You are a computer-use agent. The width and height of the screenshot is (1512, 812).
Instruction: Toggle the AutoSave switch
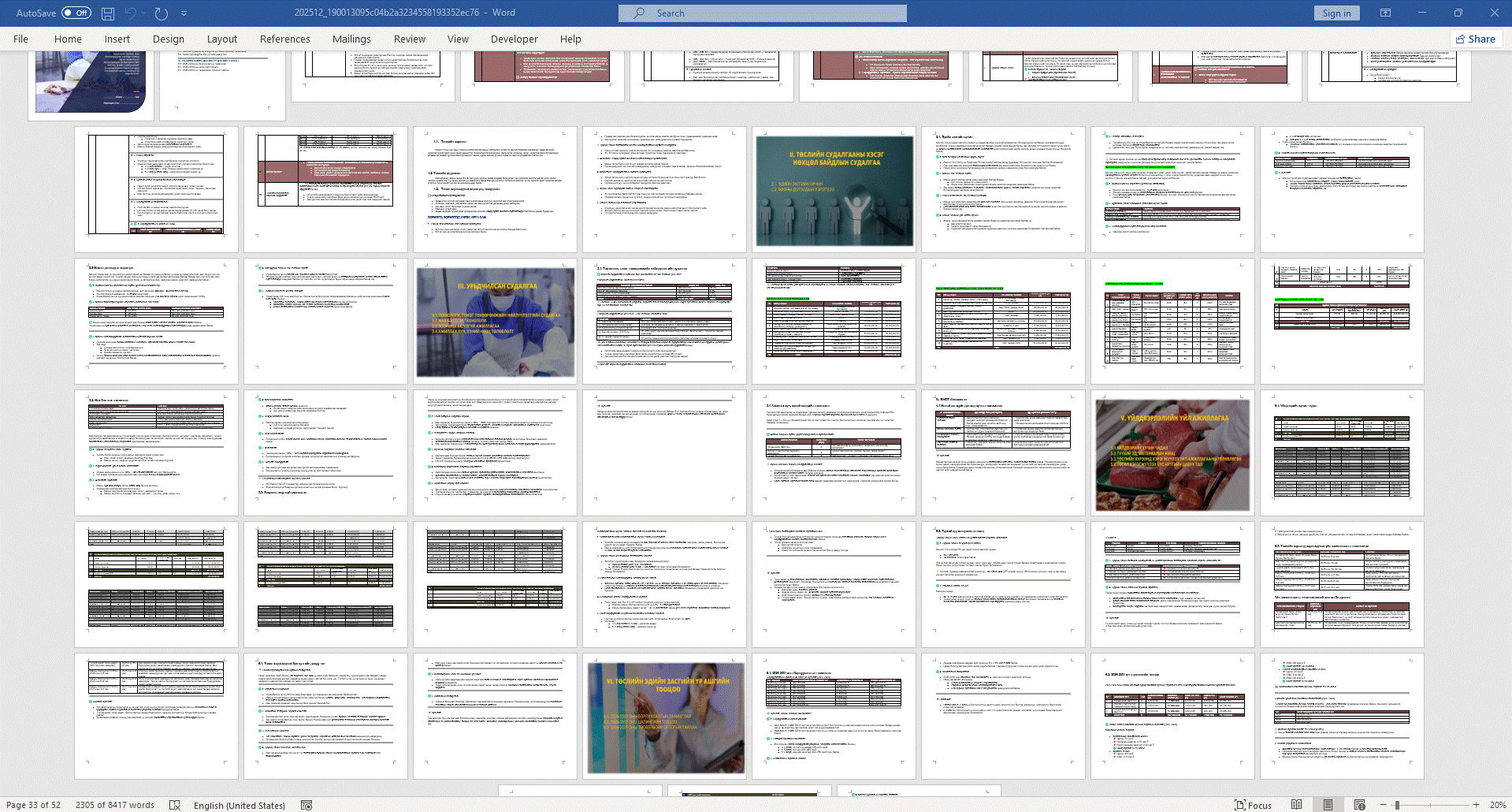point(76,13)
